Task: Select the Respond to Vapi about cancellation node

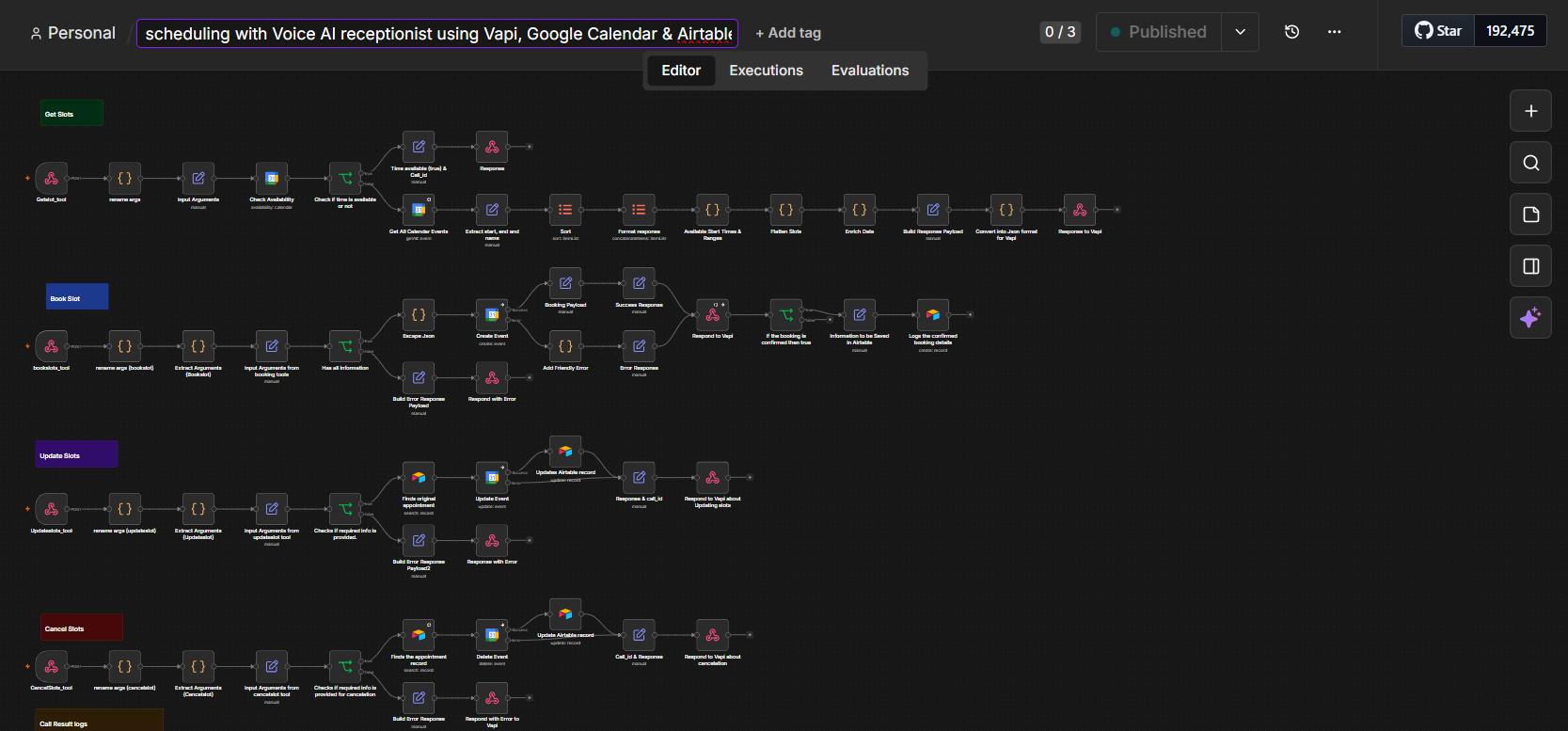Action: (x=712, y=635)
